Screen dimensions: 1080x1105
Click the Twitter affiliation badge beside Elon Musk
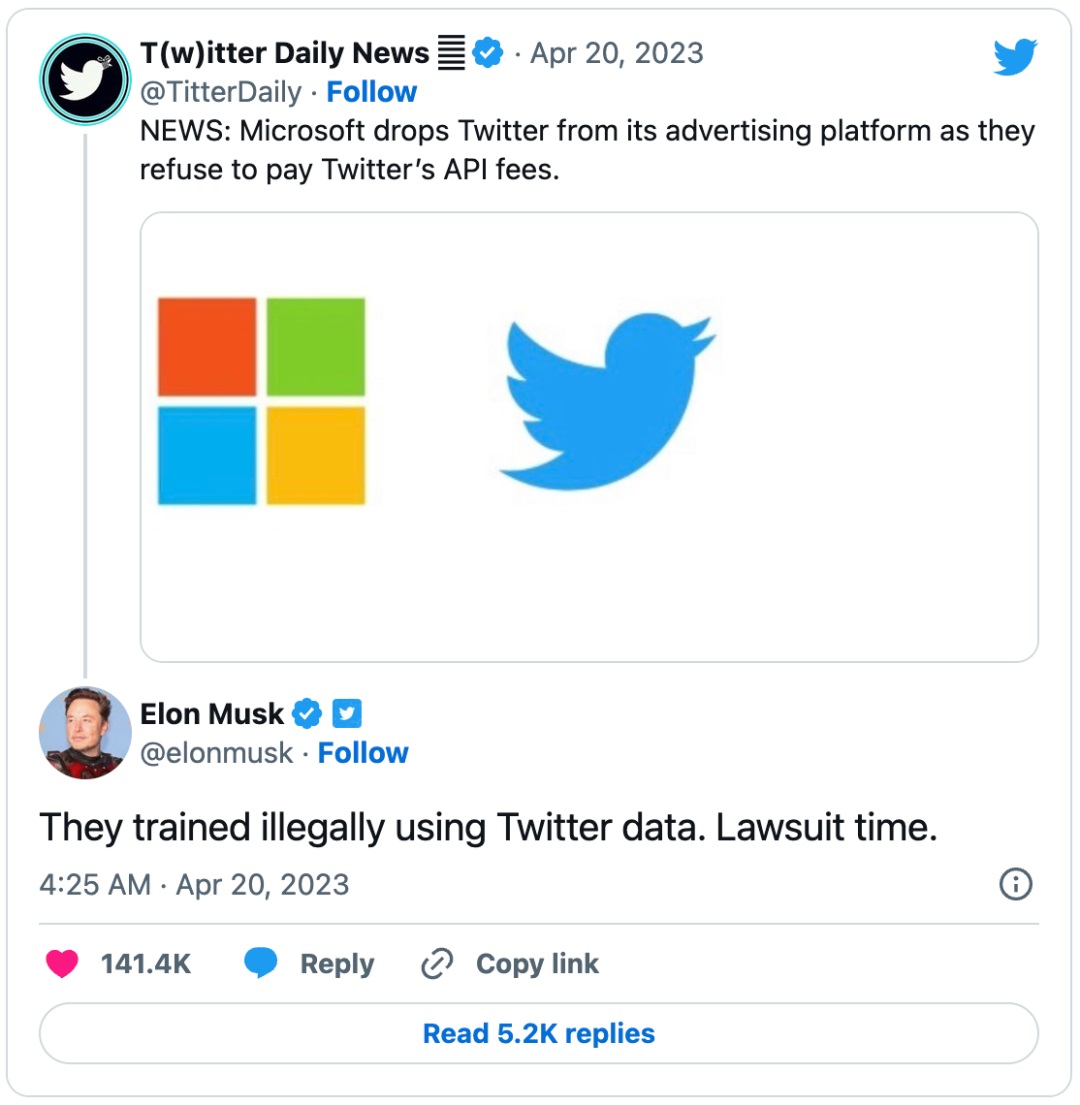[346, 714]
